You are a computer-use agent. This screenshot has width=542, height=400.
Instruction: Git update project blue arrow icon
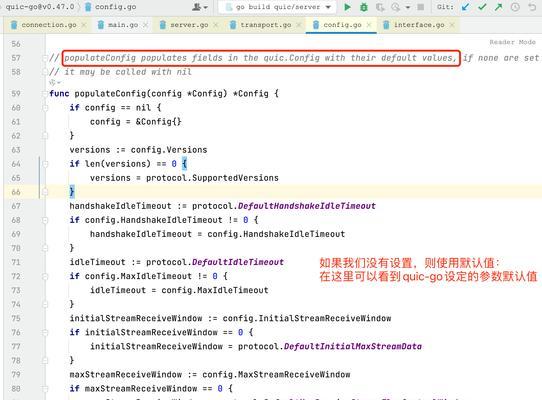point(465,7)
